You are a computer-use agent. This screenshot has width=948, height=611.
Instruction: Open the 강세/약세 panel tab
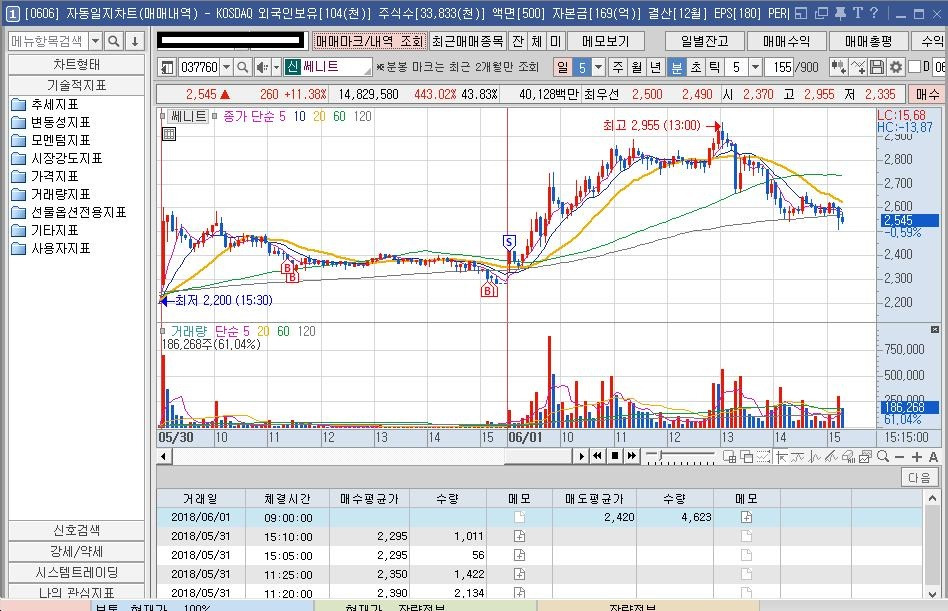pos(76,551)
